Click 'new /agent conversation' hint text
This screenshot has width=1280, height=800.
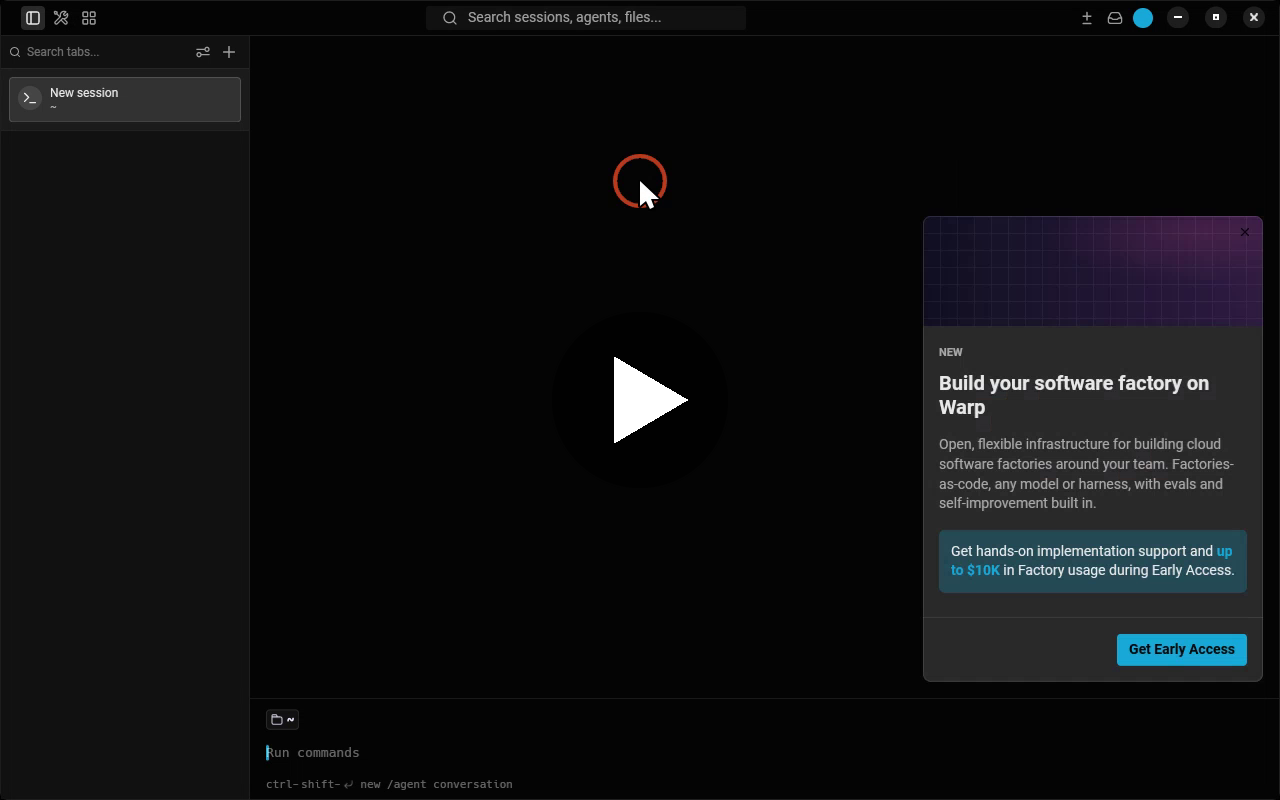(436, 784)
